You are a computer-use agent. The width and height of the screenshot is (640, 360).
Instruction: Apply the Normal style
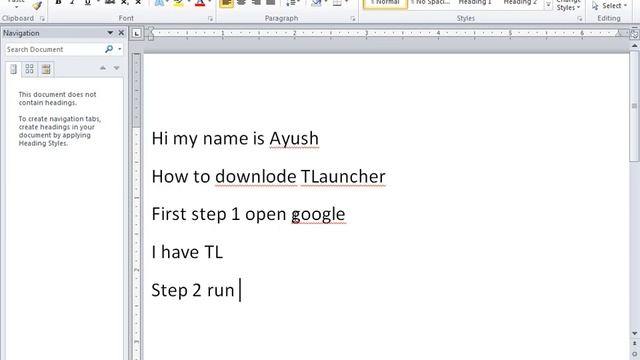[x=385, y=4]
